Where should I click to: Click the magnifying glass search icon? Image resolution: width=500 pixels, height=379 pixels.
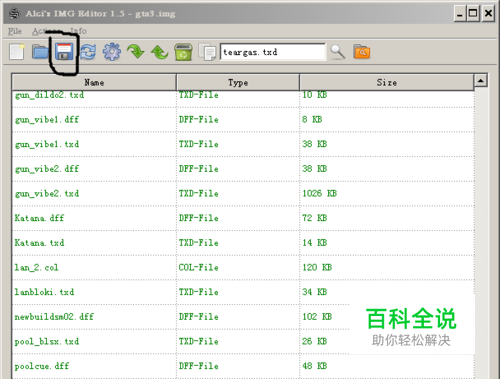[x=338, y=52]
